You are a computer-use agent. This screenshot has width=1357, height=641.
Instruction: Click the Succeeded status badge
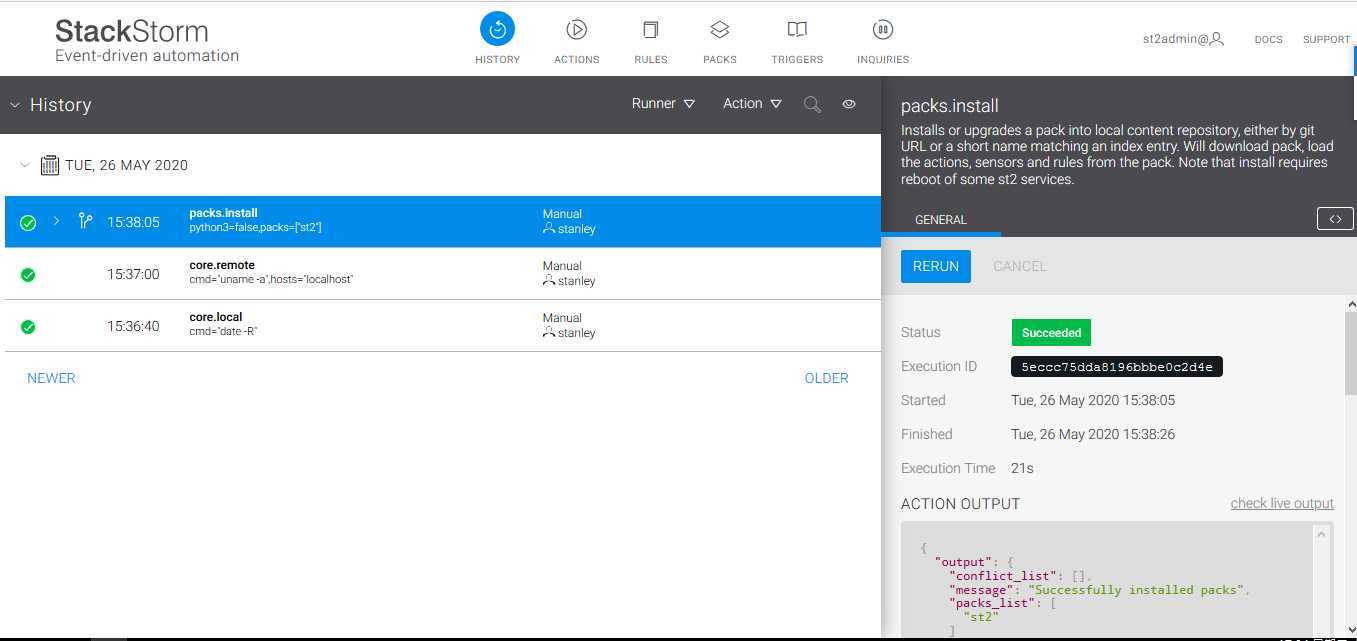(x=1051, y=332)
